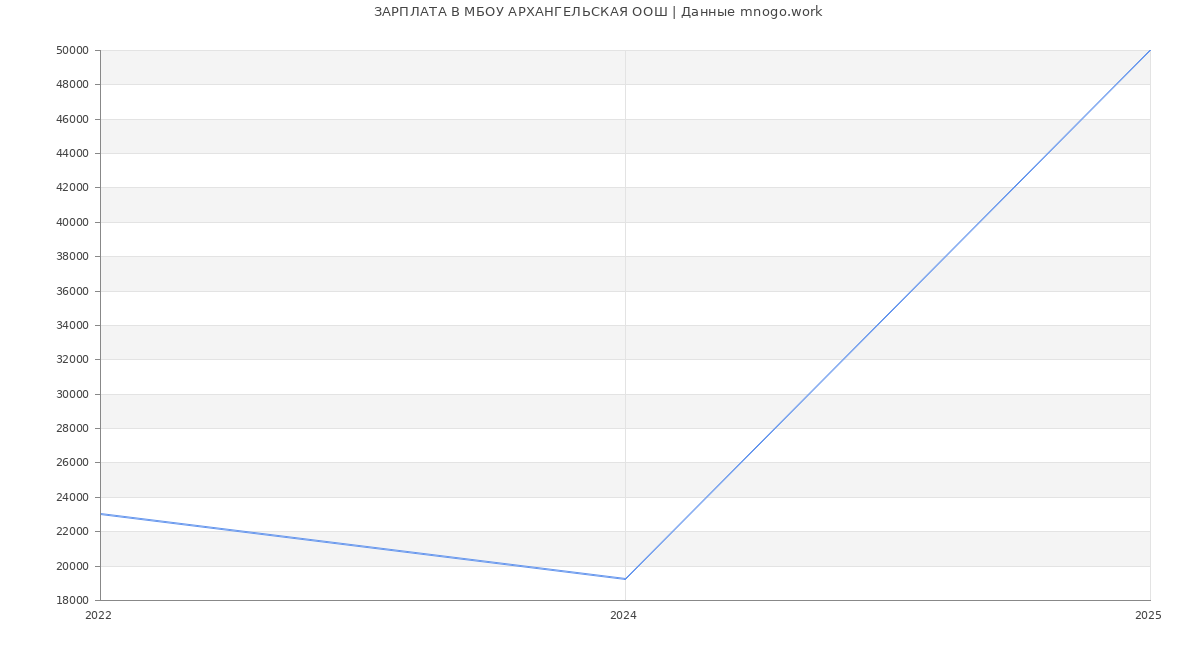Click the 2024 x-axis label
Viewport: 1200px width, 650px height.
[623, 616]
